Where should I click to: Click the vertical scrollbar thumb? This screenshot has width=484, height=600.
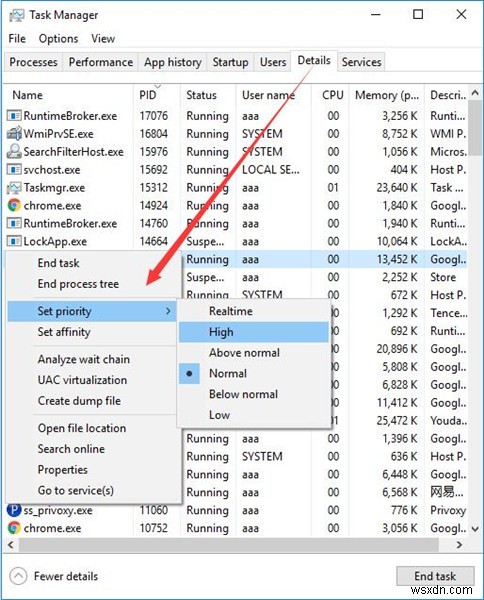click(475, 128)
